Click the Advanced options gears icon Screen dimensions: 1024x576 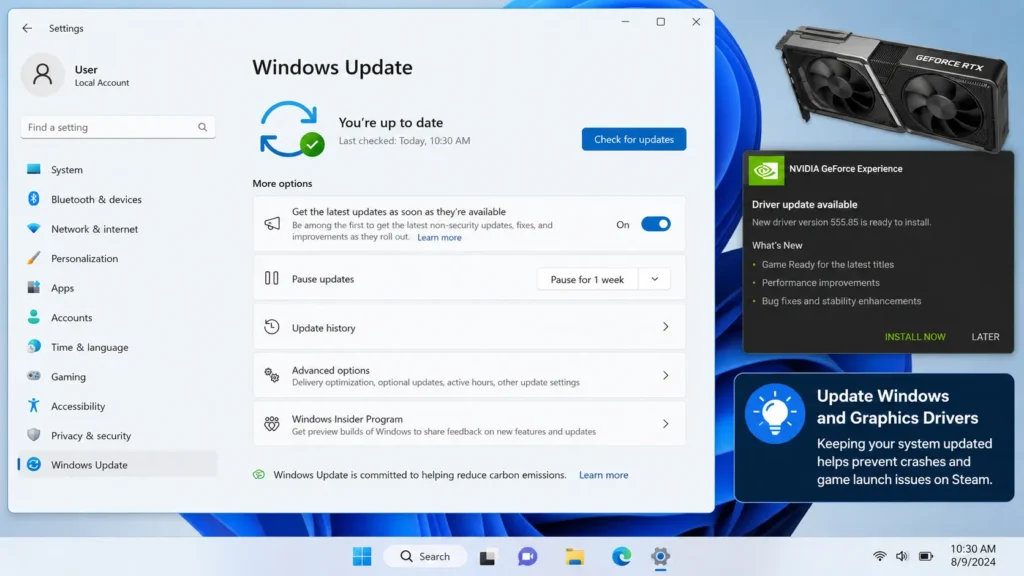click(272, 375)
